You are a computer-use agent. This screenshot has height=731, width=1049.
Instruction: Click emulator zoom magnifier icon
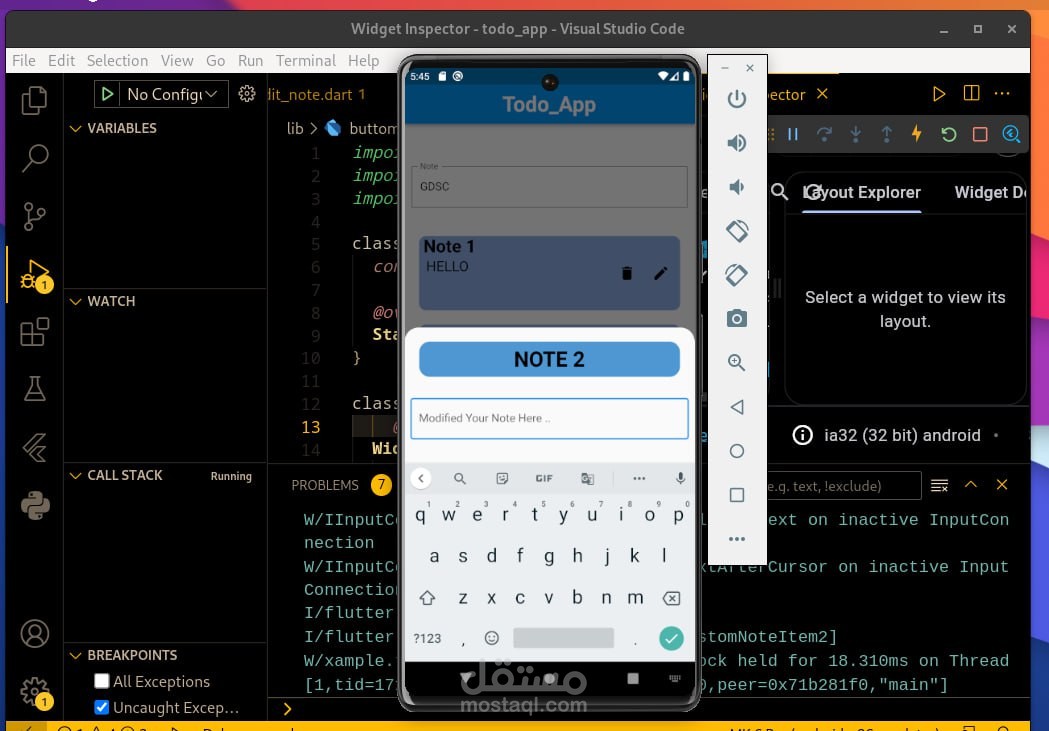click(x=737, y=362)
